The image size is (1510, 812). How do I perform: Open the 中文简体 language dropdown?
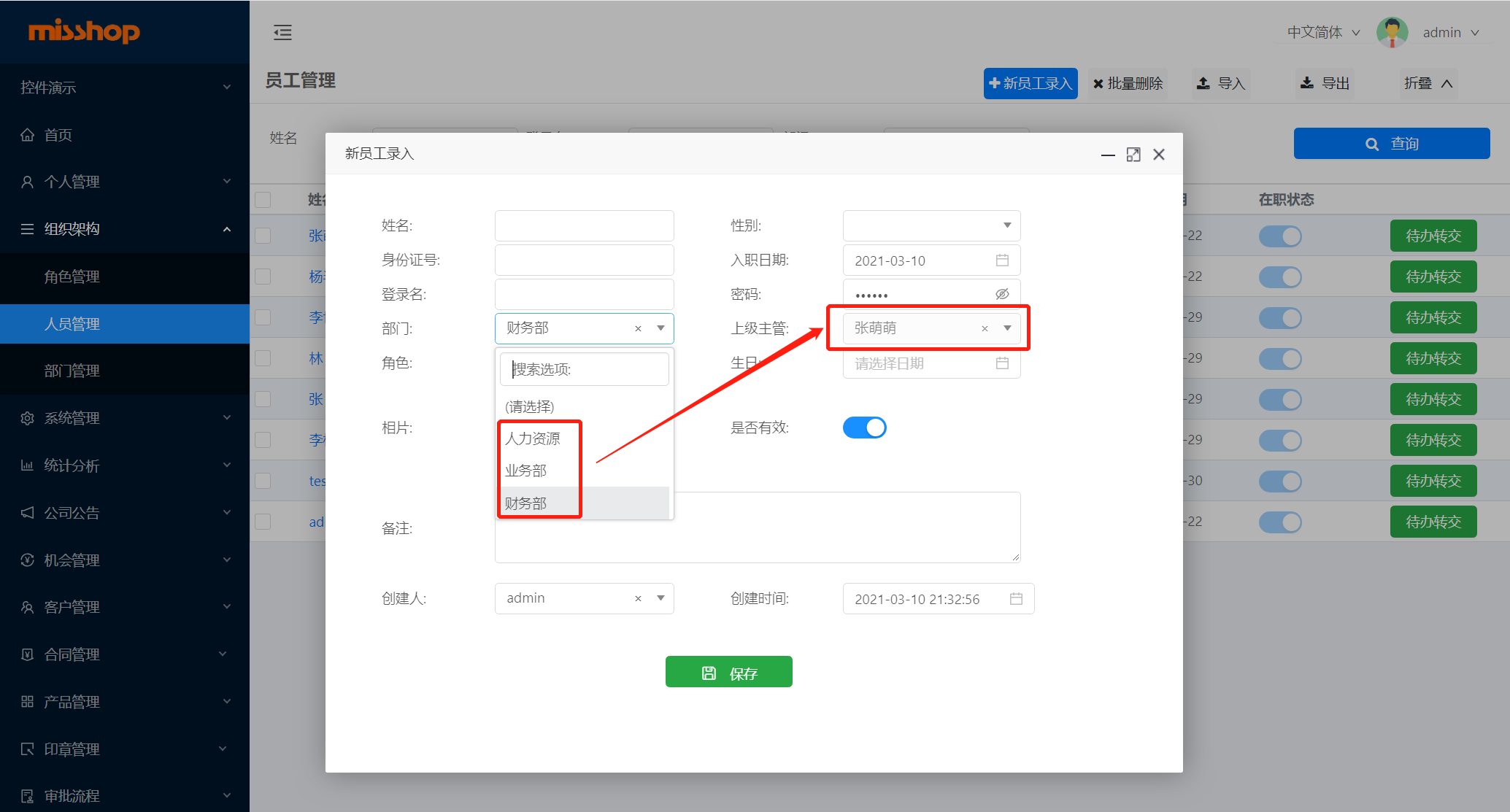pyautogui.click(x=1323, y=32)
